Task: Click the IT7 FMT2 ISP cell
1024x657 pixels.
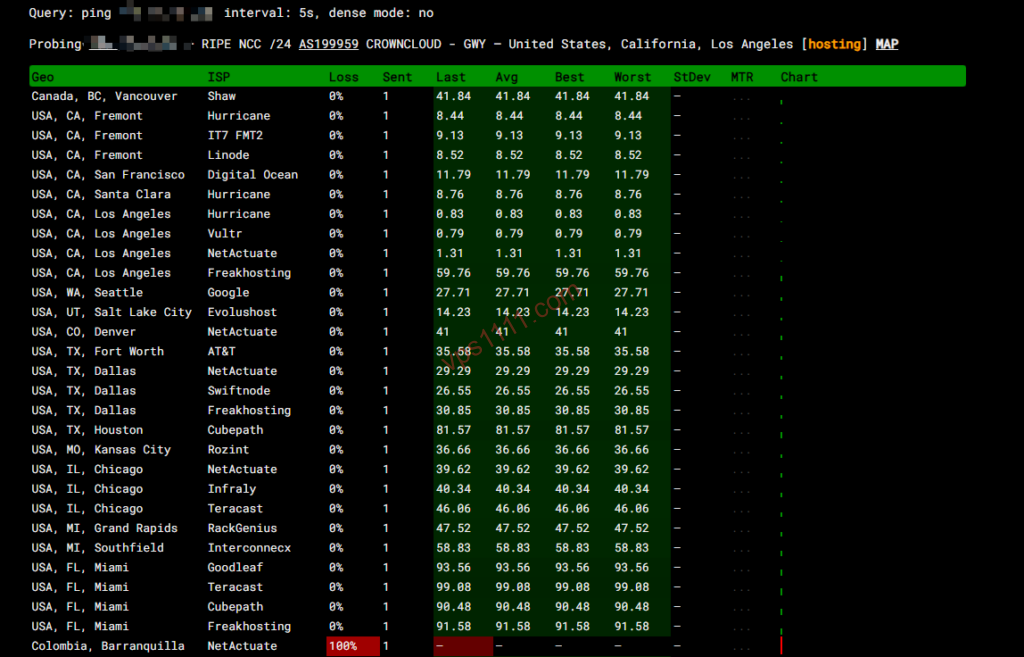Action: point(235,135)
